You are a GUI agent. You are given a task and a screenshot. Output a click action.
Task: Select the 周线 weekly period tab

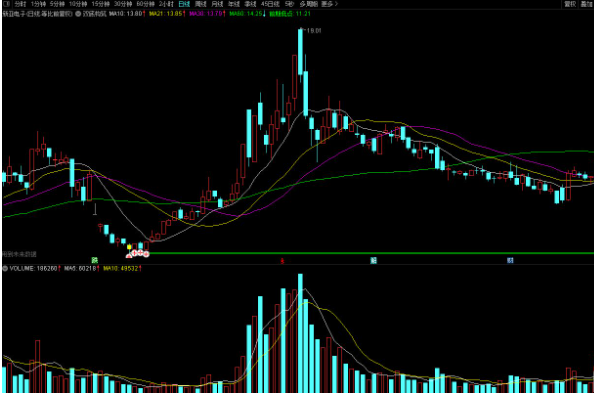point(200,4)
